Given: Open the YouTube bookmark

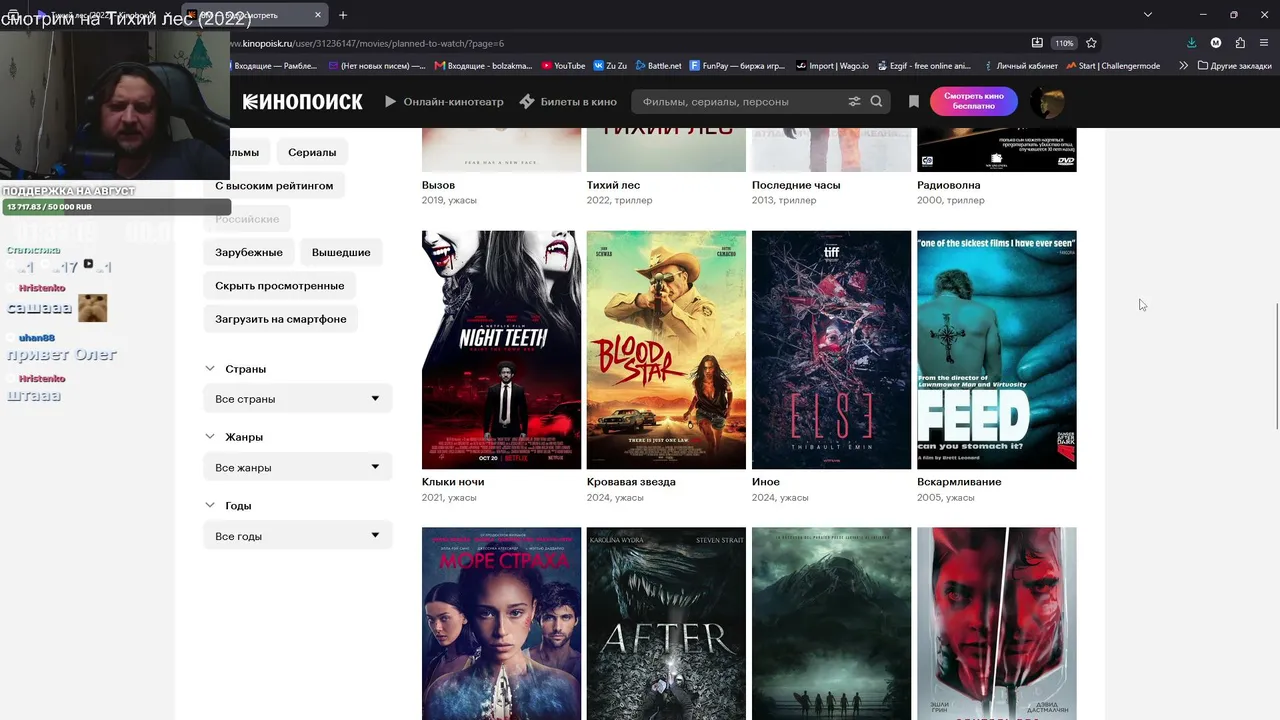Looking at the screenshot, I should click(x=563, y=66).
